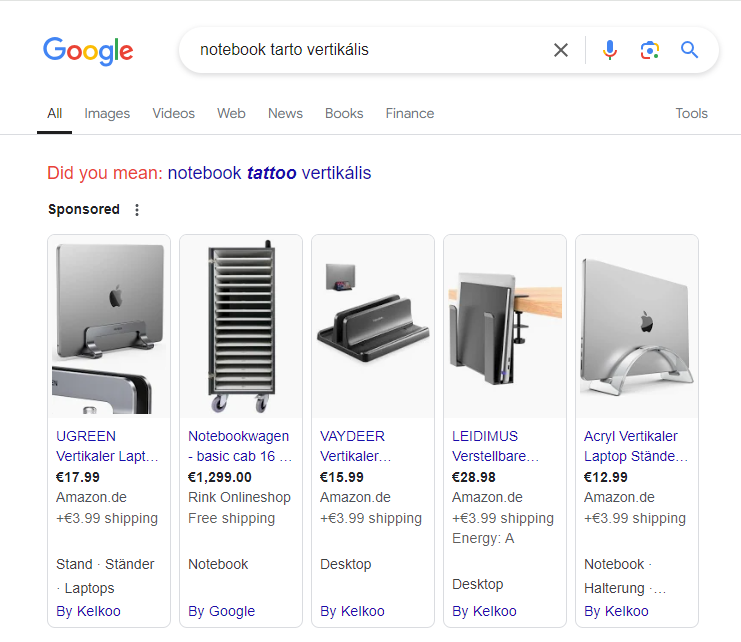Switch to the Images tab
741x642 pixels.
(x=107, y=113)
